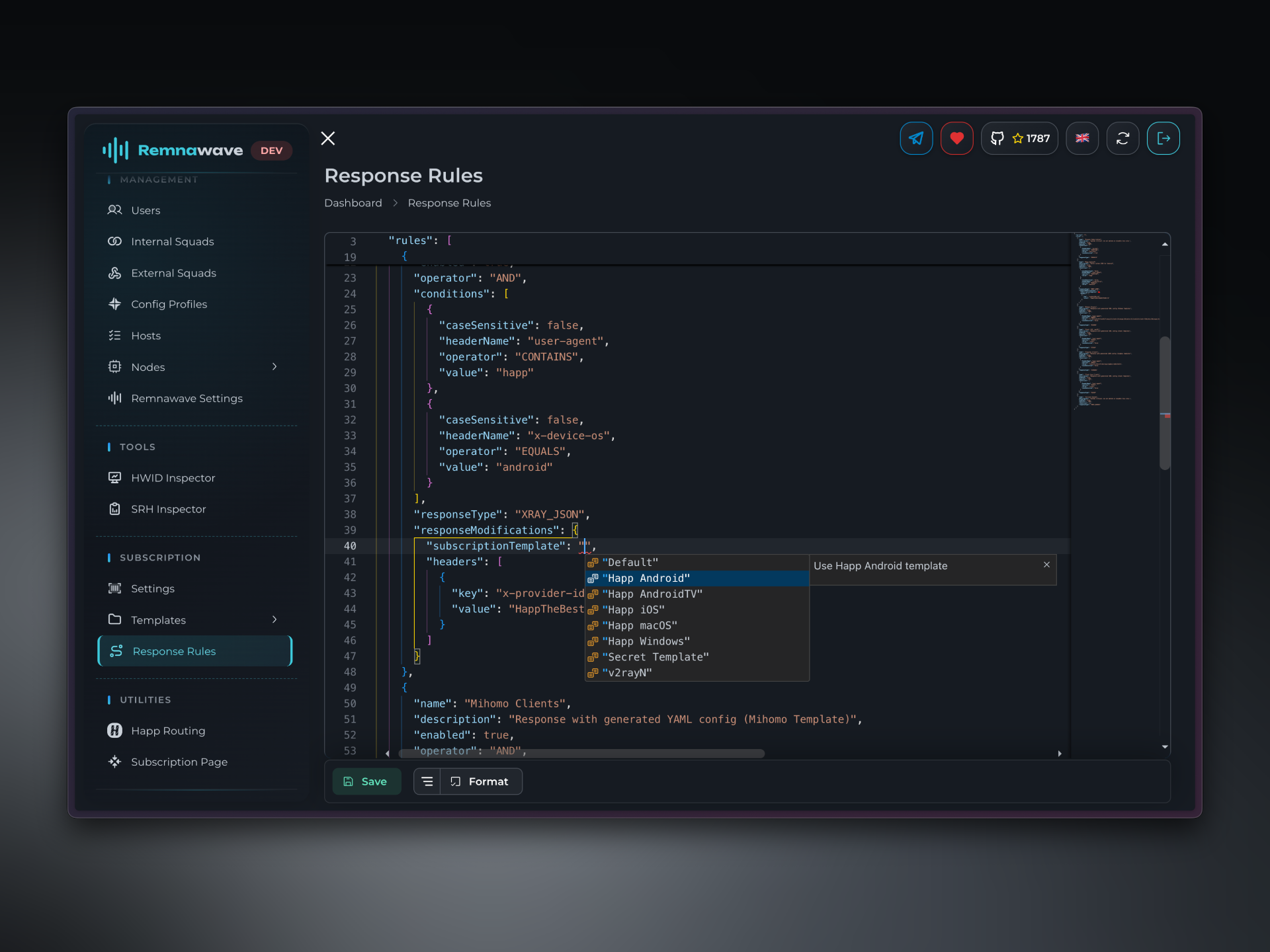Expand the Templates submenu chevron
Screen dimensions: 1270x952
click(x=275, y=619)
